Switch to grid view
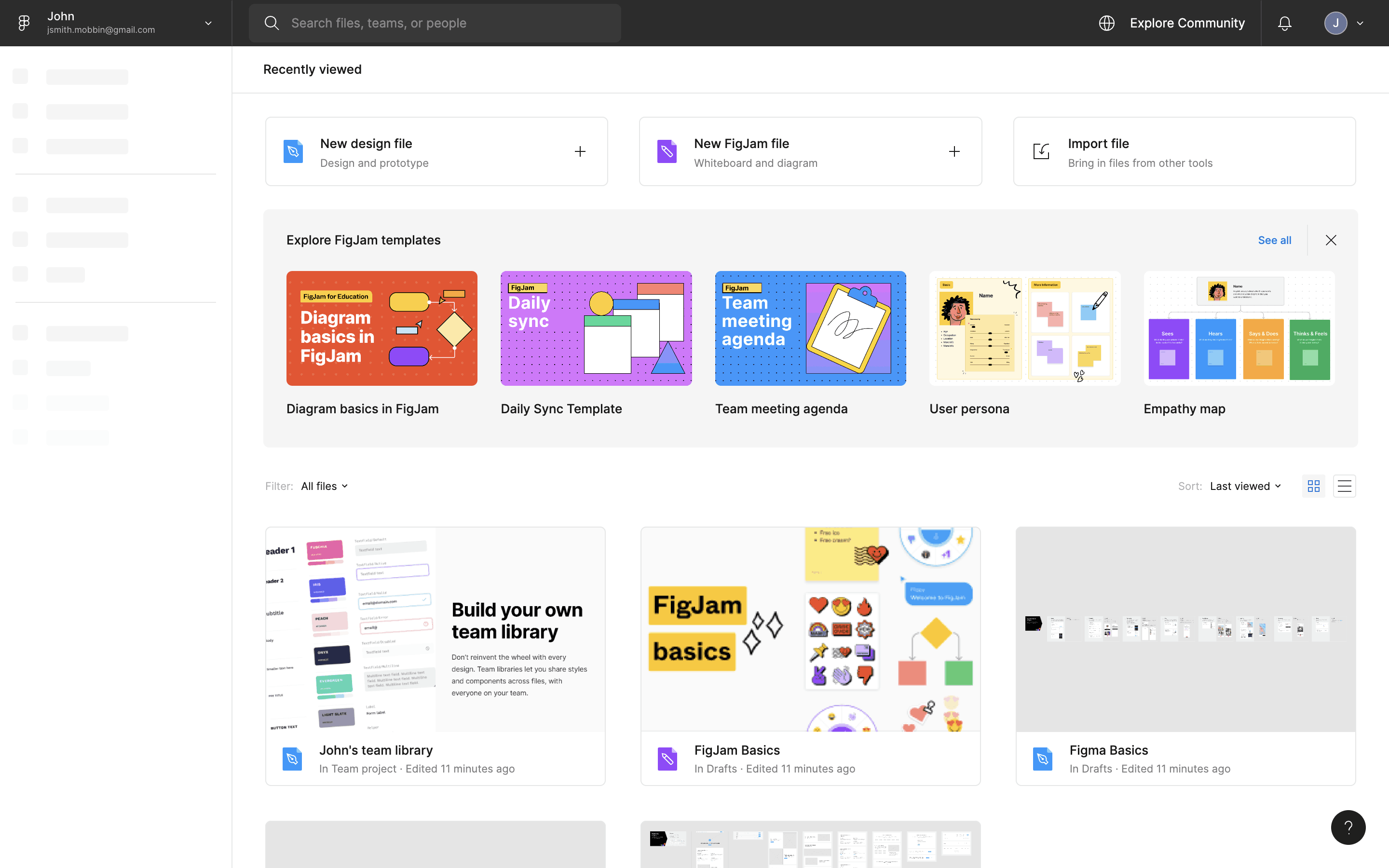This screenshot has width=1389, height=868. click(1313, 486)
